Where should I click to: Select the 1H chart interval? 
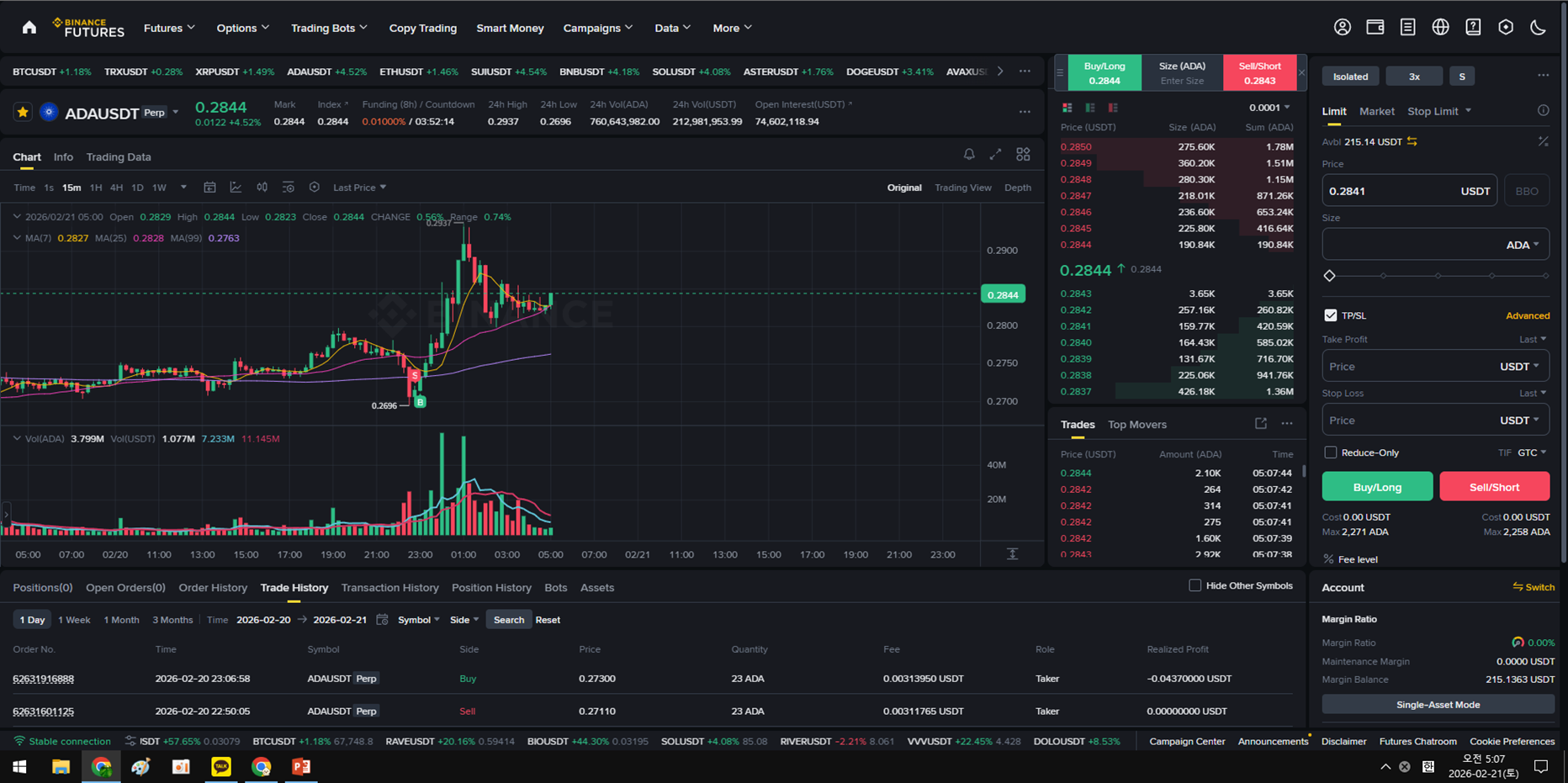pos(96,188)
